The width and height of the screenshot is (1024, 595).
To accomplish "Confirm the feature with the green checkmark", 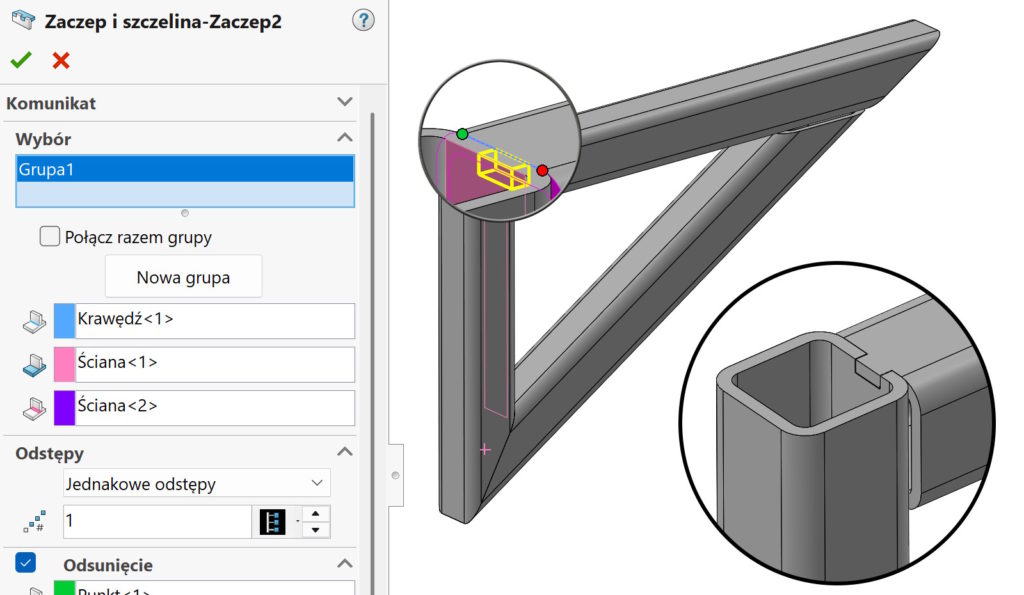I will (x=20, y=60).
